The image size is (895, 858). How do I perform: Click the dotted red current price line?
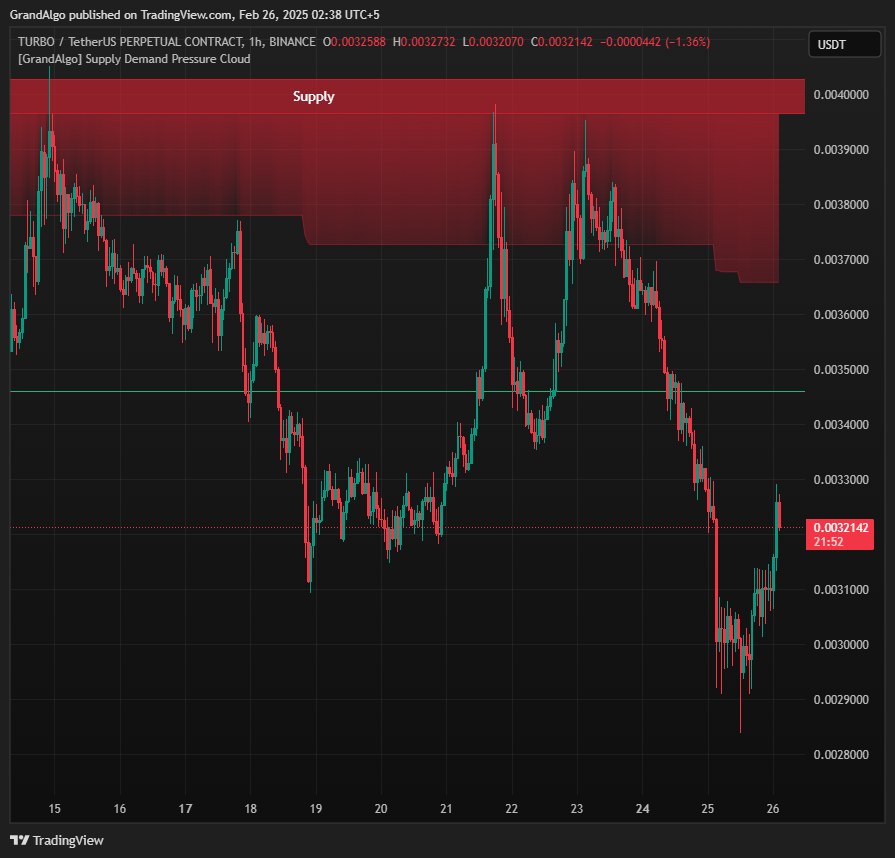point(408,527)
